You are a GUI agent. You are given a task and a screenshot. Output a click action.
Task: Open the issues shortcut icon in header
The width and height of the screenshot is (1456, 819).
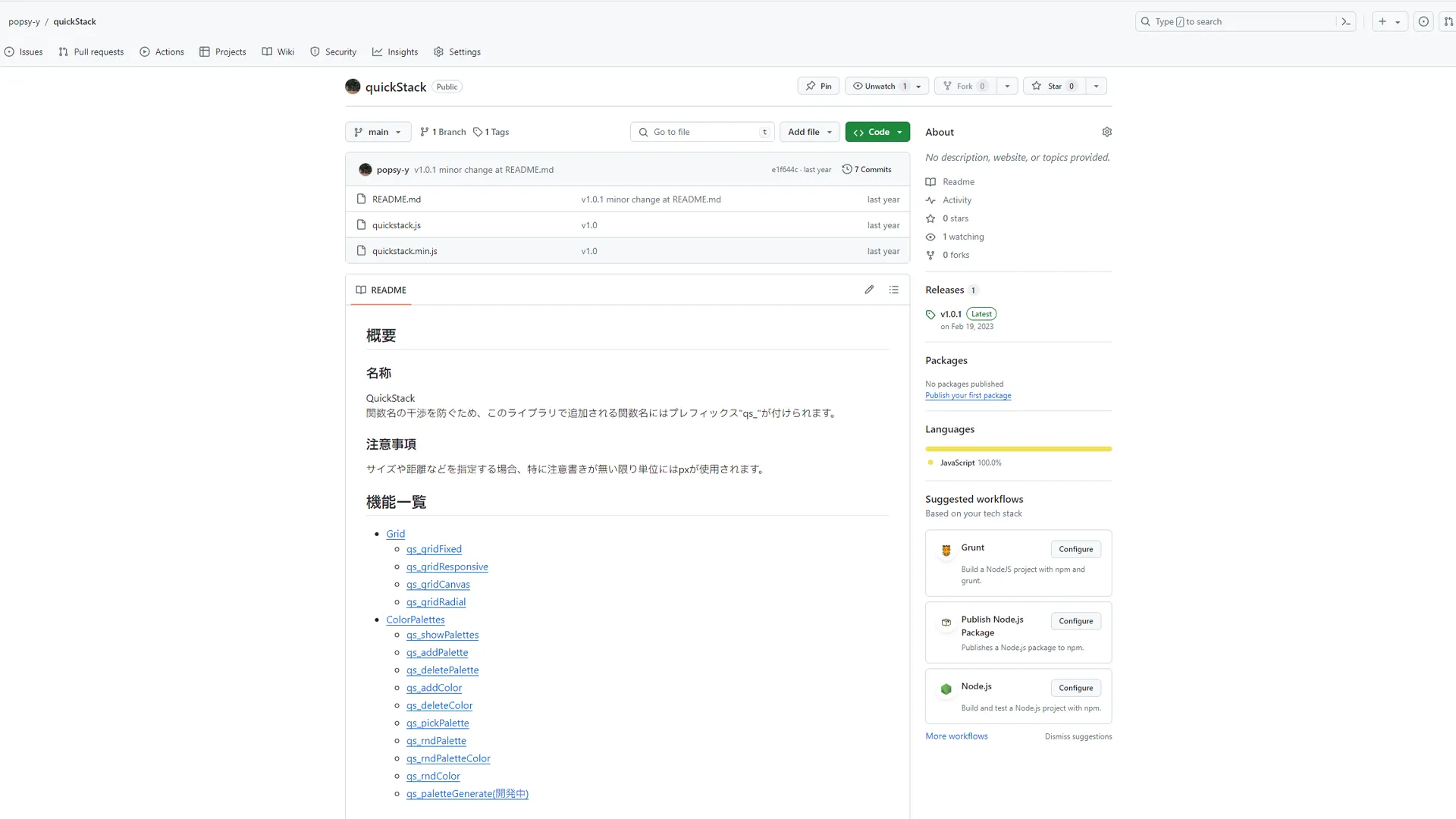[1423, 22]
